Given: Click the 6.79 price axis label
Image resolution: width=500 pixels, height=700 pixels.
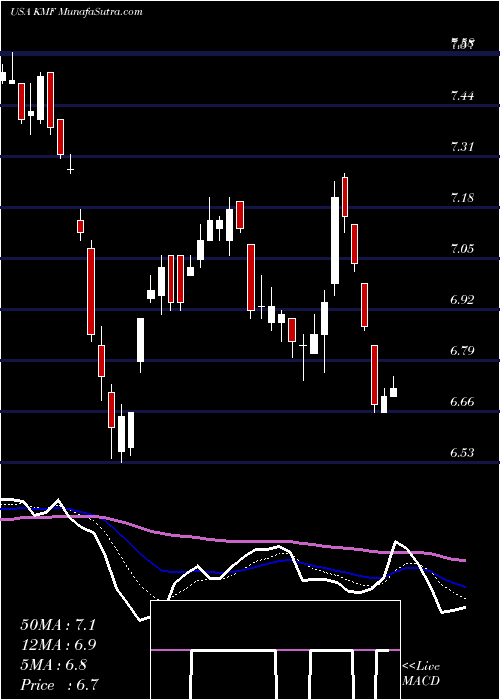Looking at the screenshot, I should 462,350.
